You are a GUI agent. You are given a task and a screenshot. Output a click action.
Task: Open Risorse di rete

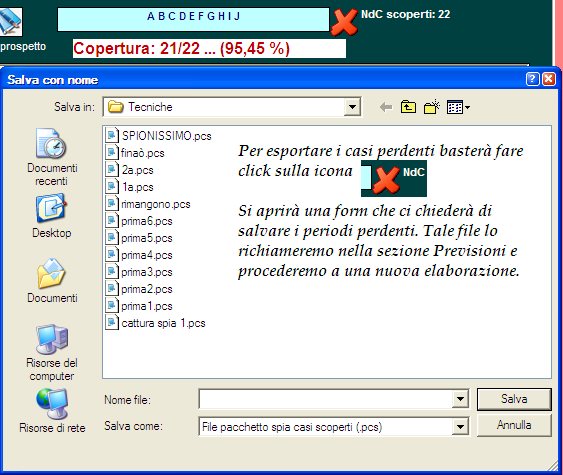point(52,411)
